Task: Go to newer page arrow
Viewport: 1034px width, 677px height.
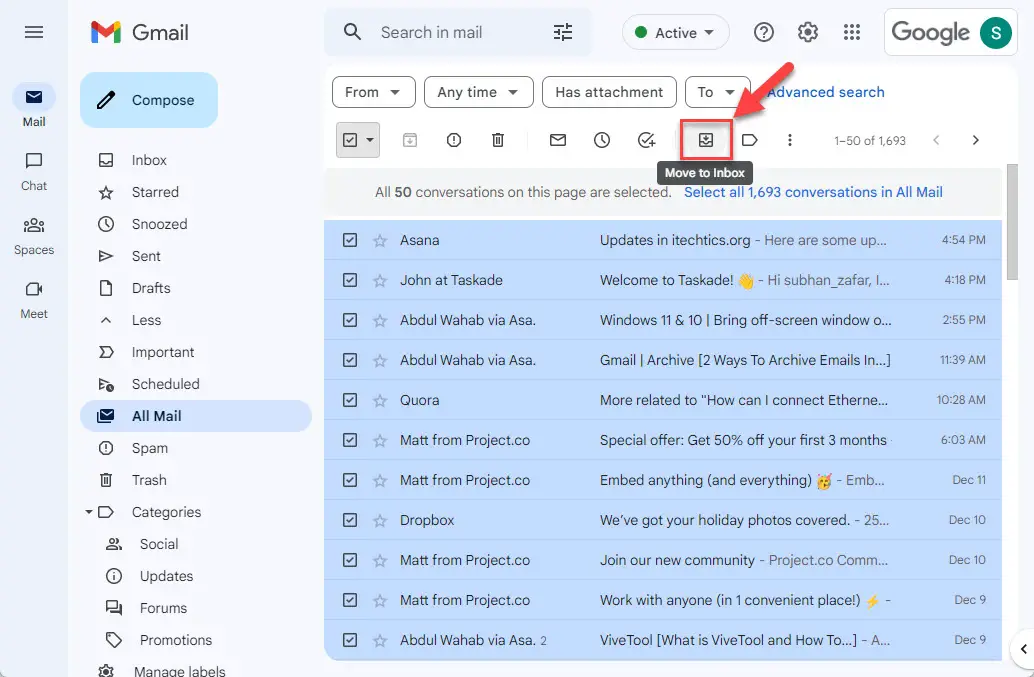Action: click(936, 140)
